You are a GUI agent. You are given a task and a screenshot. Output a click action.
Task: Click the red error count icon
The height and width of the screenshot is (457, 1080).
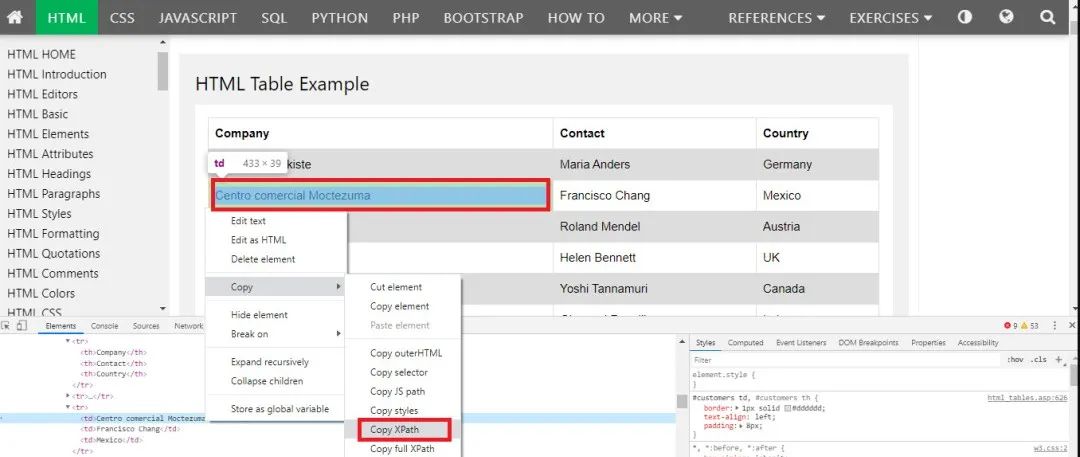pyautogui.click(x=1007, y=326)
